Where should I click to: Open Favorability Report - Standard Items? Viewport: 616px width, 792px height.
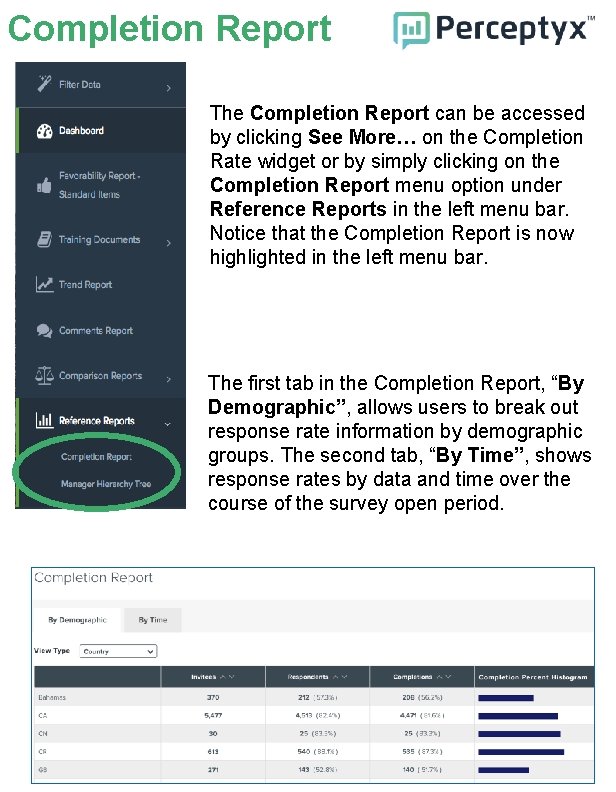click(x=101, y=185)
